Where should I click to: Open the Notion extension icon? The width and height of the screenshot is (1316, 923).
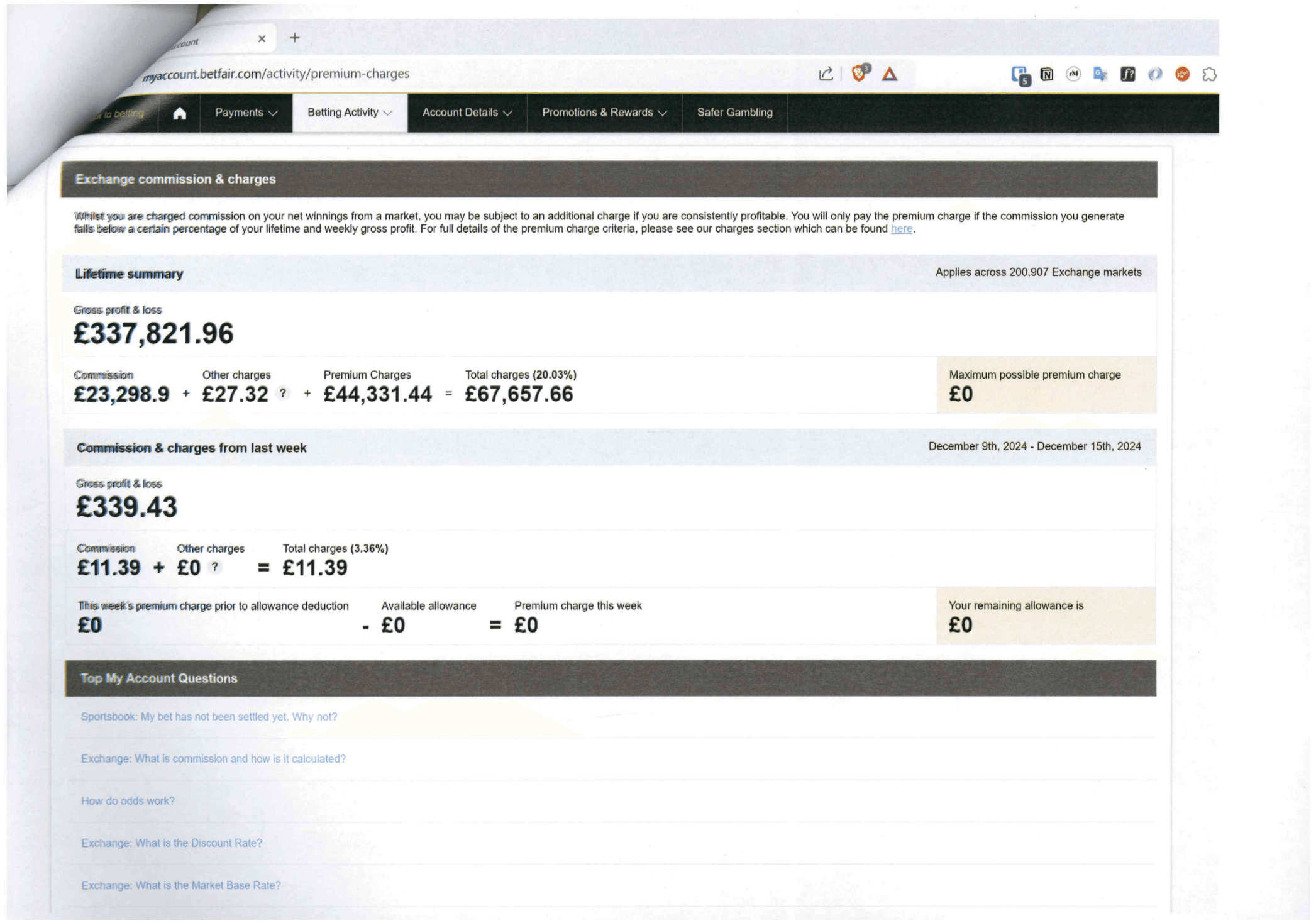tap(1047, 74)
